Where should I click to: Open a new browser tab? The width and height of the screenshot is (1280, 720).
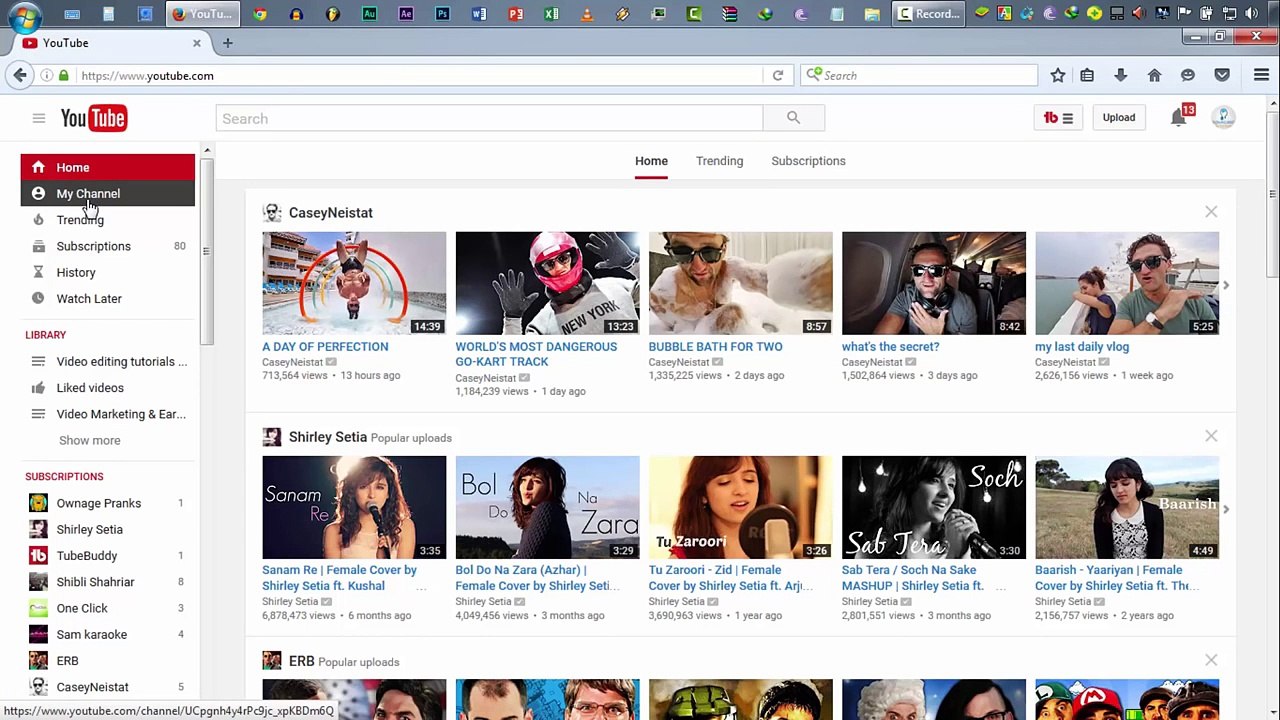coord(227,43)
